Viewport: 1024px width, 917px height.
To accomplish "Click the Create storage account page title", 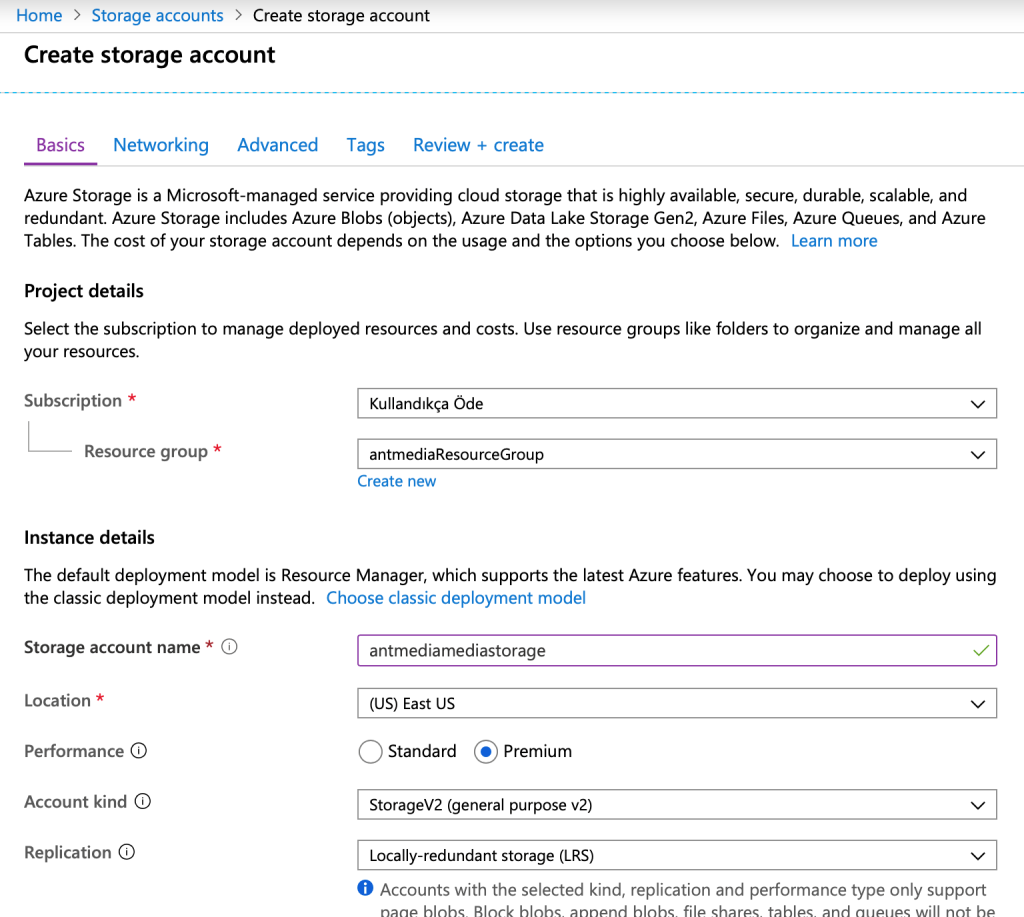I will [150, 55].
